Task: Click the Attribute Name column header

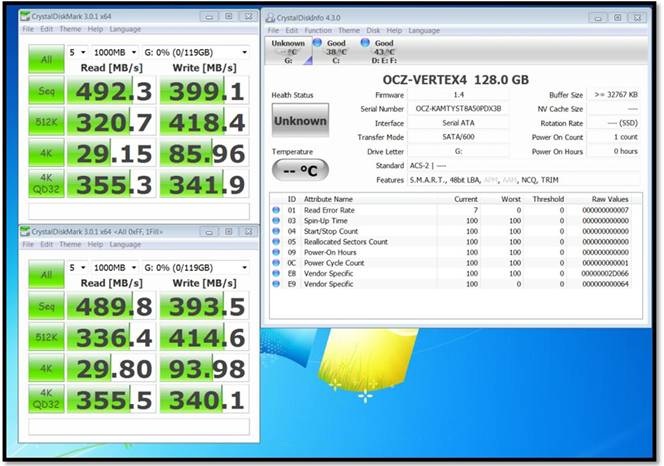Action: tap(328, 199)
